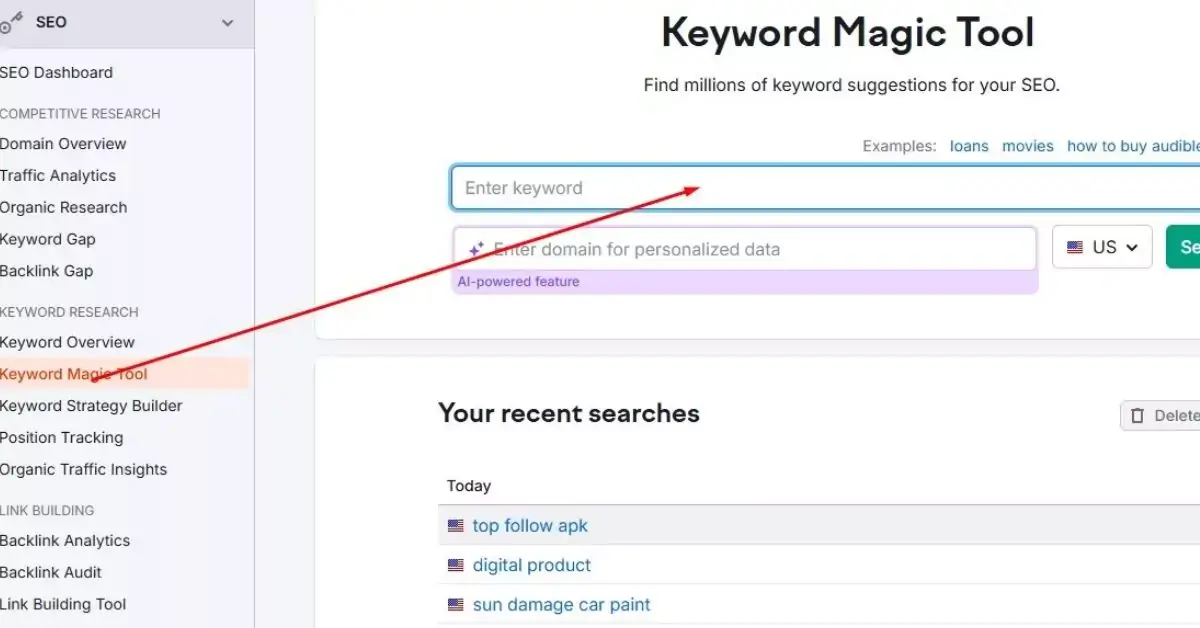Click the 'movies' example link
Image resolution: width=1200 pixels, height=628 pixels.
(x=1028, y=146)
